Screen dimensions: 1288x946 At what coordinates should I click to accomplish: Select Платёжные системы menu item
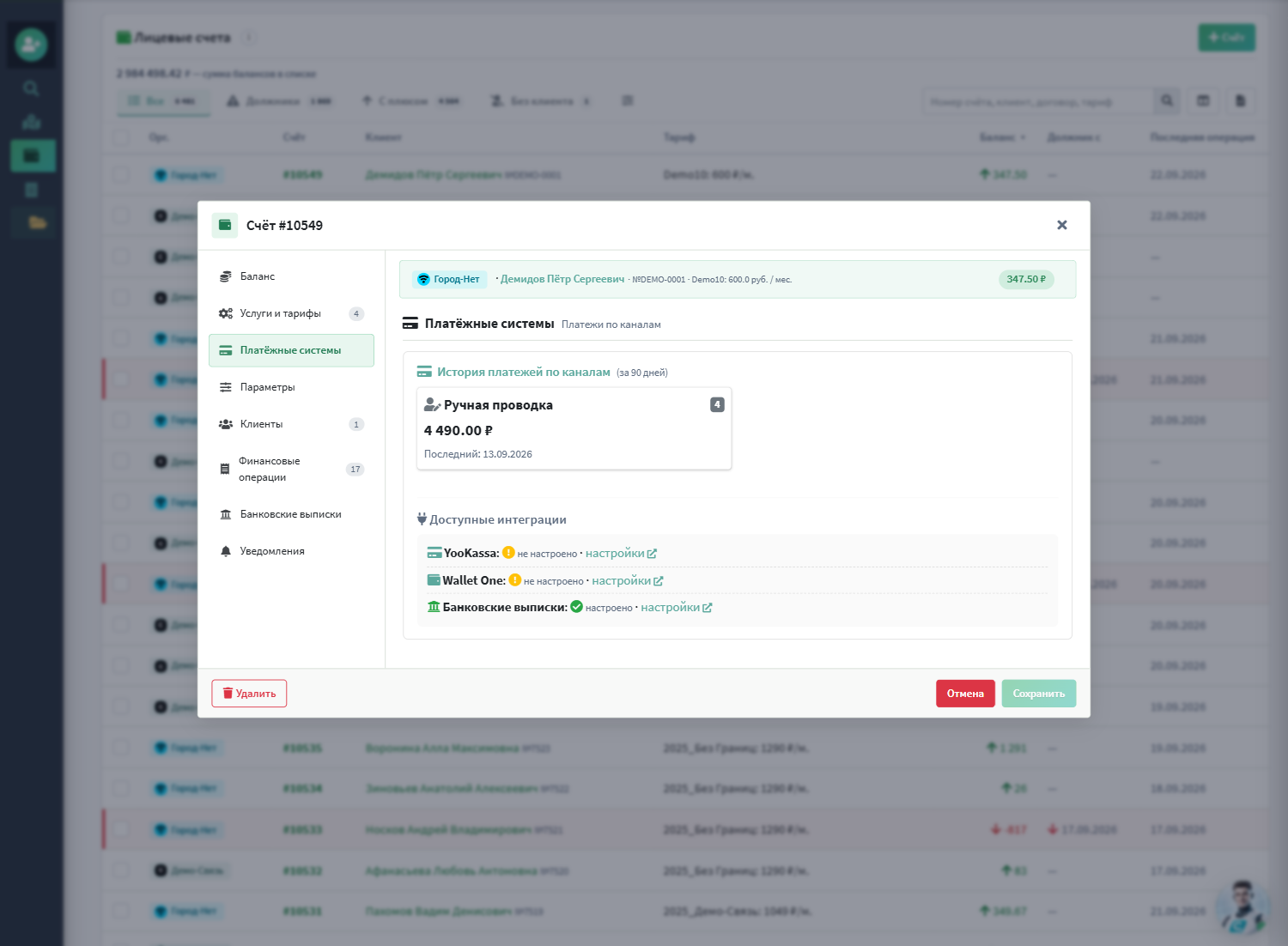coord(291,350)
